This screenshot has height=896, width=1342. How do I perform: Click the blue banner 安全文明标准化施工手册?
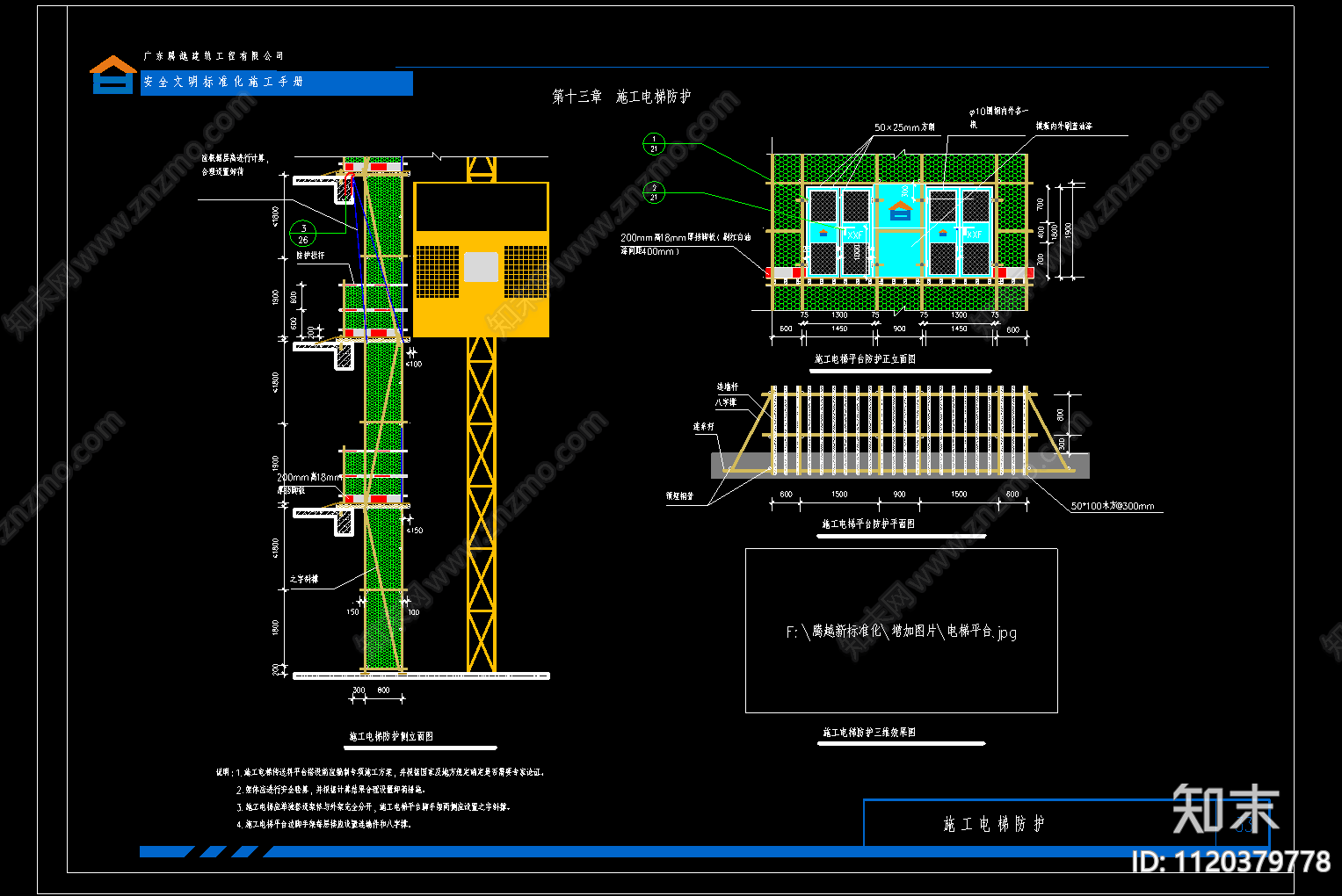point(276,83)
